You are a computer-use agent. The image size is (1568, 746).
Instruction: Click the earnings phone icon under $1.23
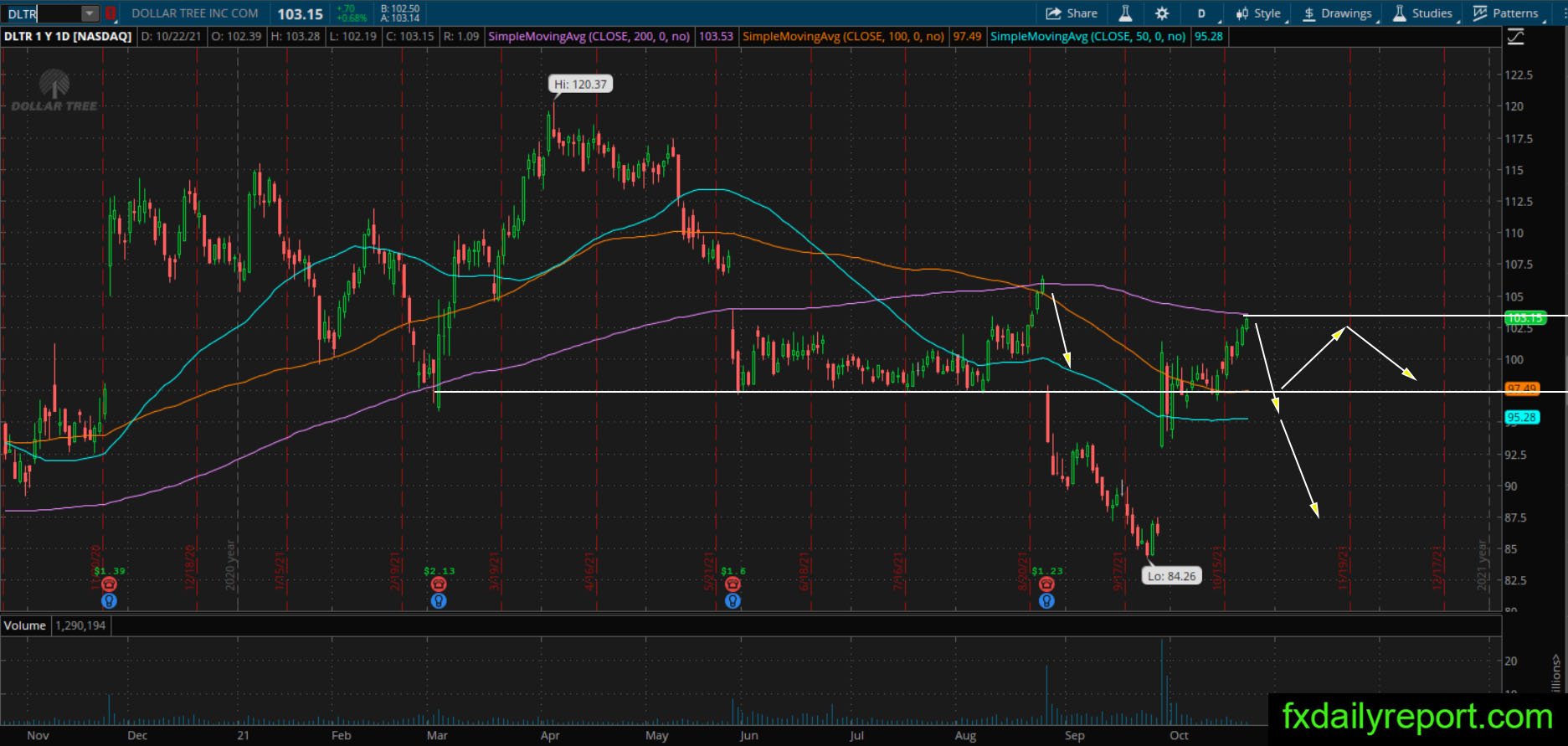[x=1046, y=584]
